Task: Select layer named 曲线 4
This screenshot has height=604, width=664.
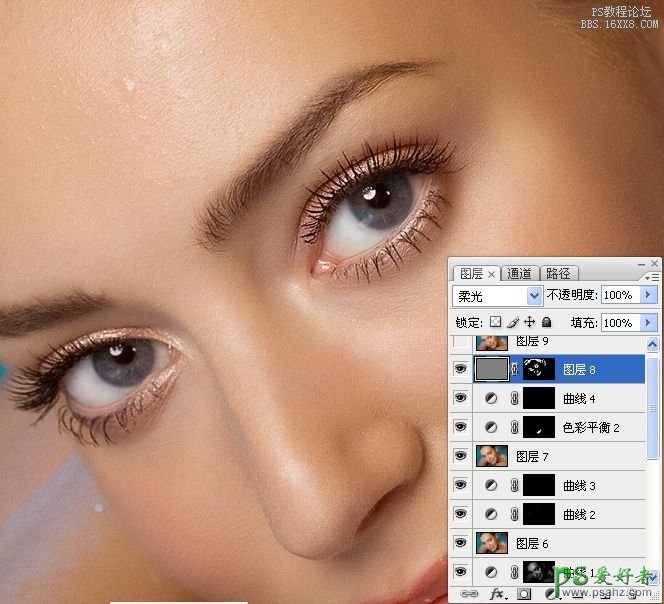Action: (579, 399)
